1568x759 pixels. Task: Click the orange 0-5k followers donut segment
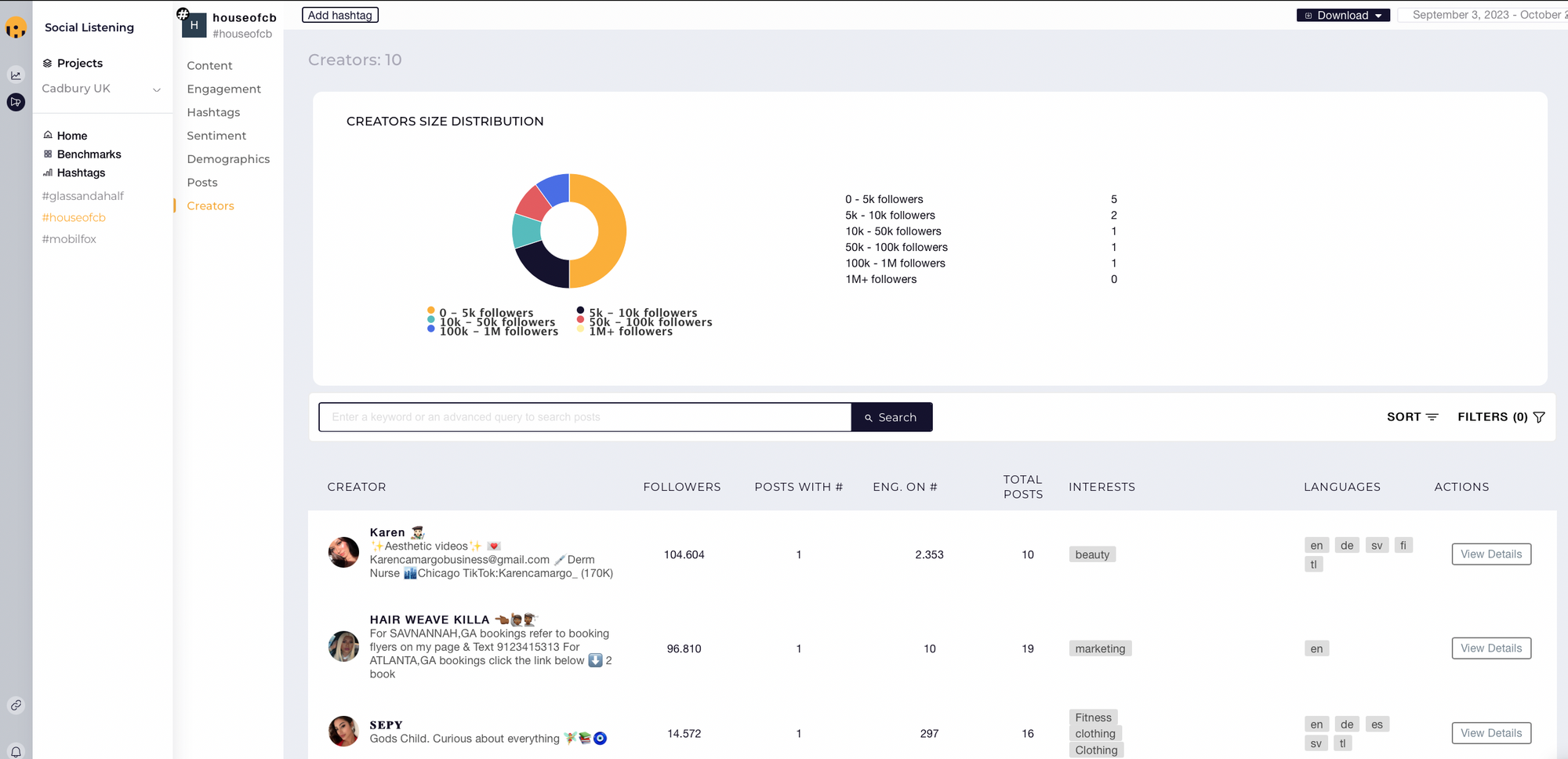tap(611, 231)
